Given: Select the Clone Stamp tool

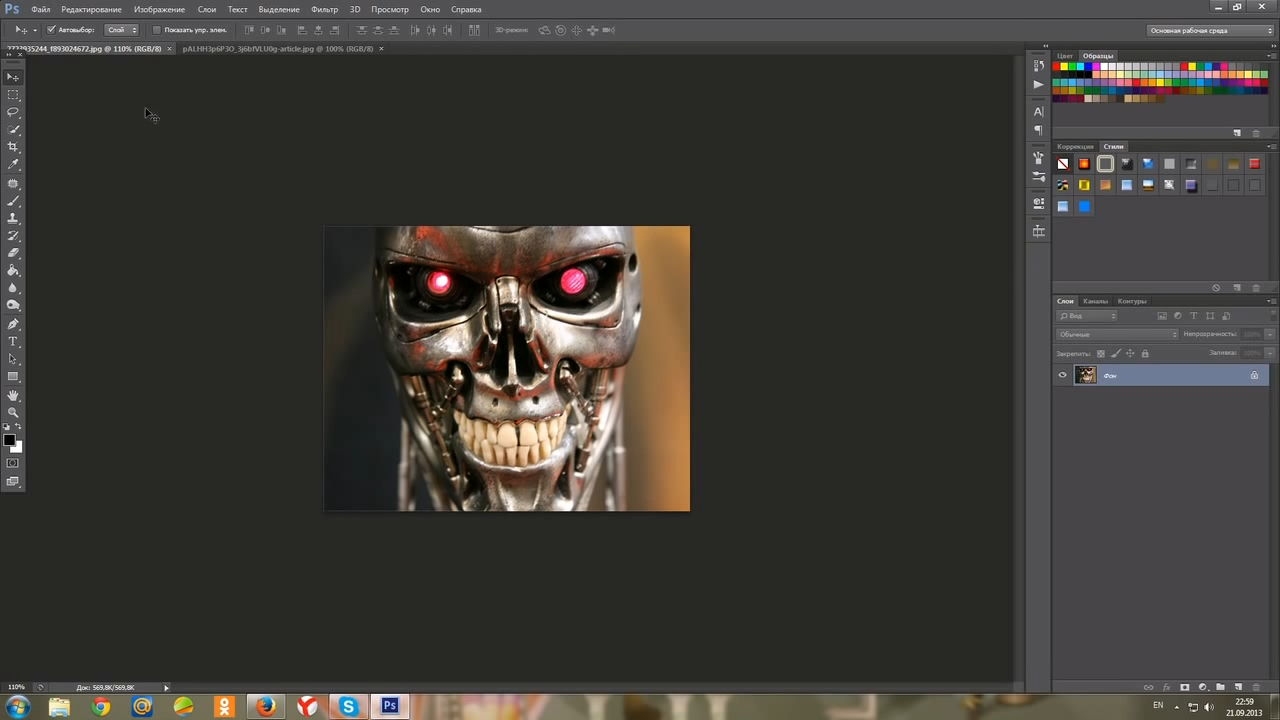Looking at the screenshot, I should 13,218.
